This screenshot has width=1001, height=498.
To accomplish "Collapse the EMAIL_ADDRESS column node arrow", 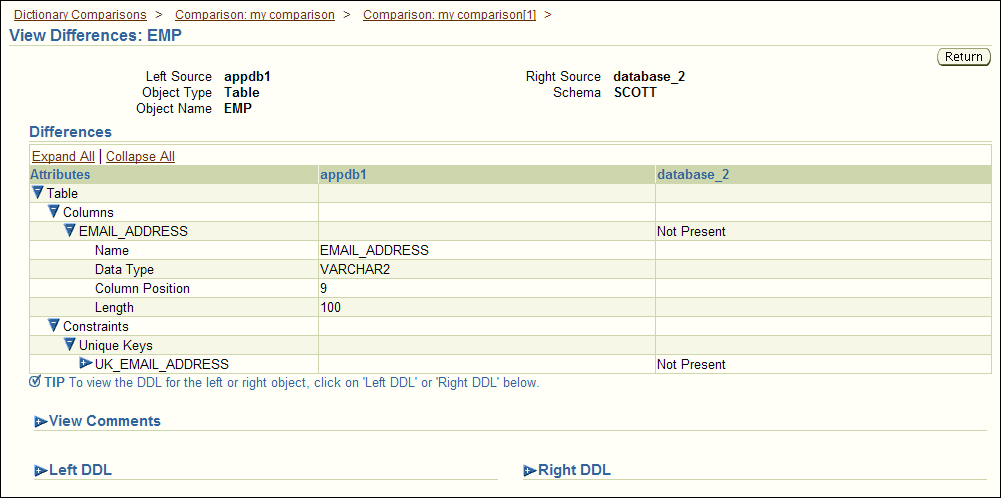I will click(x=70, y=230).
